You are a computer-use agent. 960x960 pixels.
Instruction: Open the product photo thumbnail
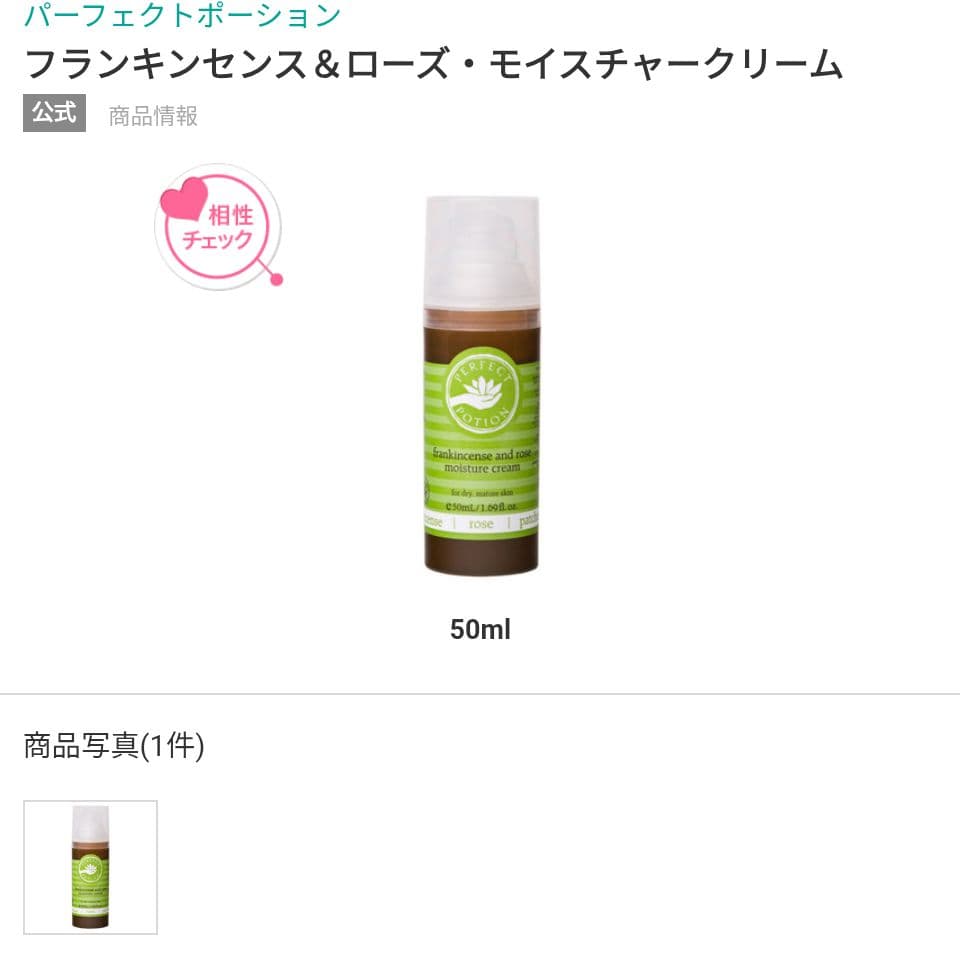pos(91,867)
